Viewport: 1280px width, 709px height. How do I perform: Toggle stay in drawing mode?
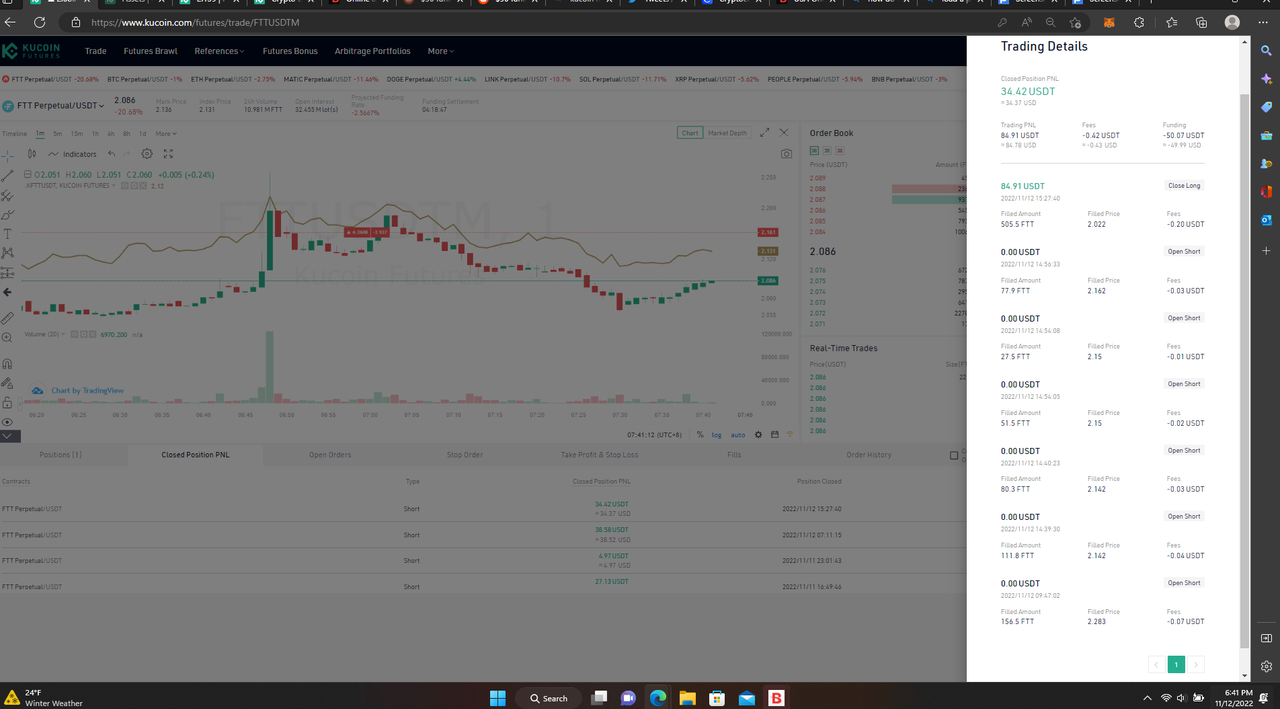click(8, 384)
